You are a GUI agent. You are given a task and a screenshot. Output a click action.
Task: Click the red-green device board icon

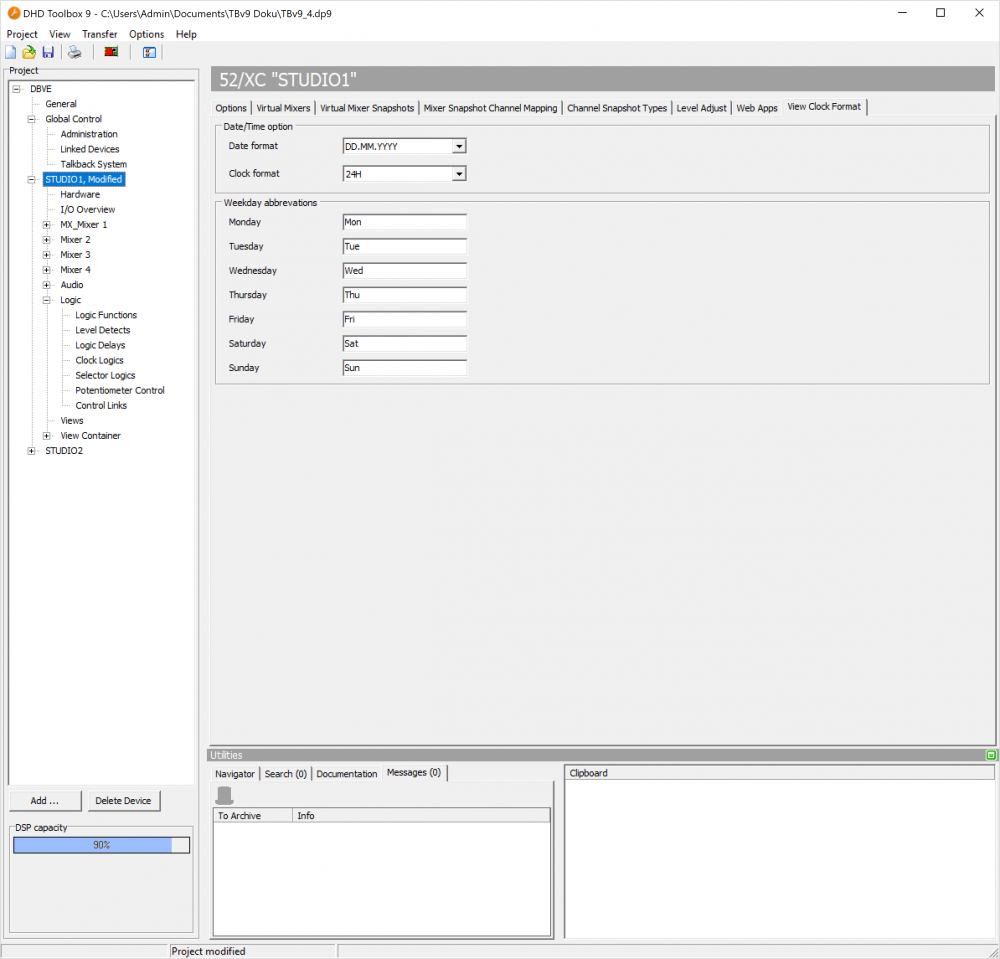click(x=111, y=52)
